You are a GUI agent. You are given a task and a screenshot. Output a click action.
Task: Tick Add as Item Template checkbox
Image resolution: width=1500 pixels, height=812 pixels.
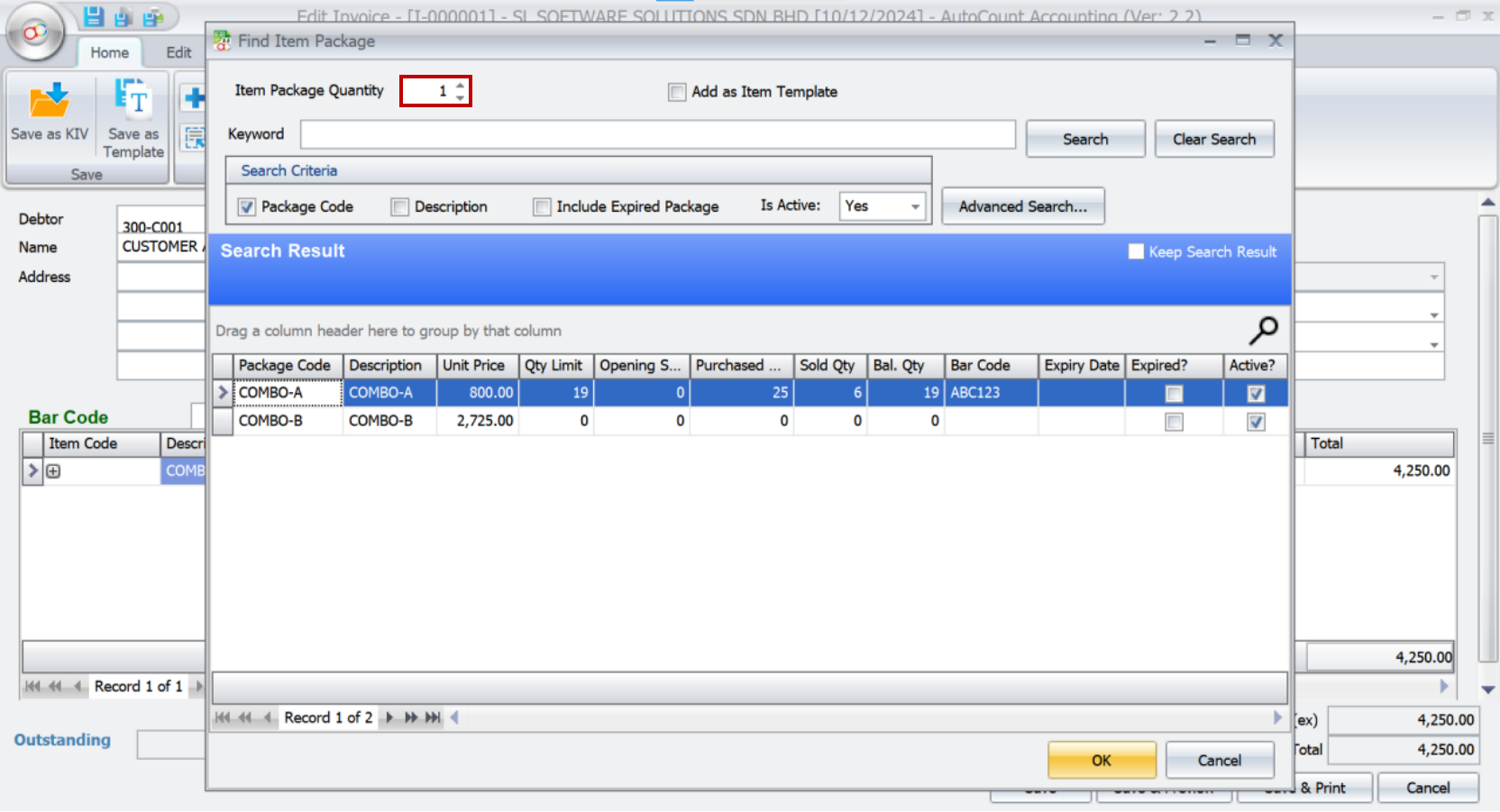677,92
